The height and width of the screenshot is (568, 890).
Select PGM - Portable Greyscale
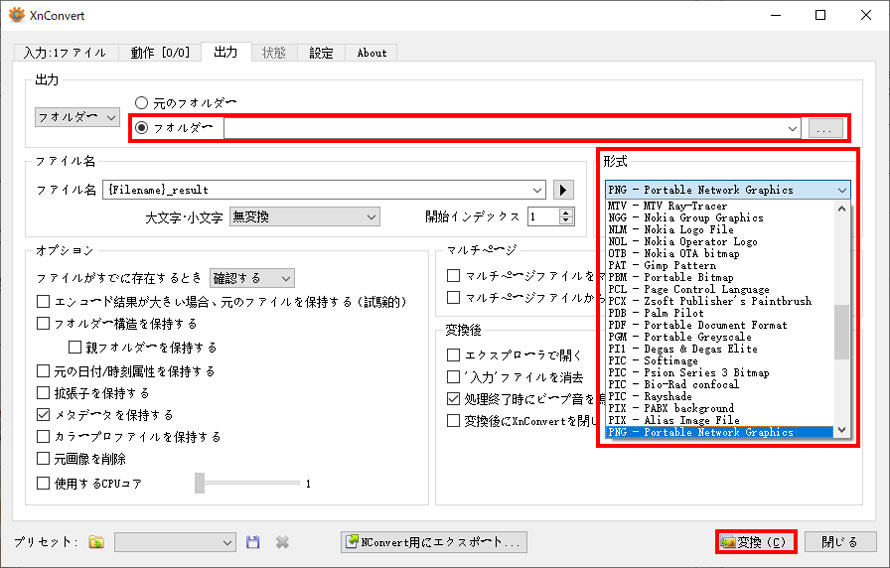coord(720,337)
